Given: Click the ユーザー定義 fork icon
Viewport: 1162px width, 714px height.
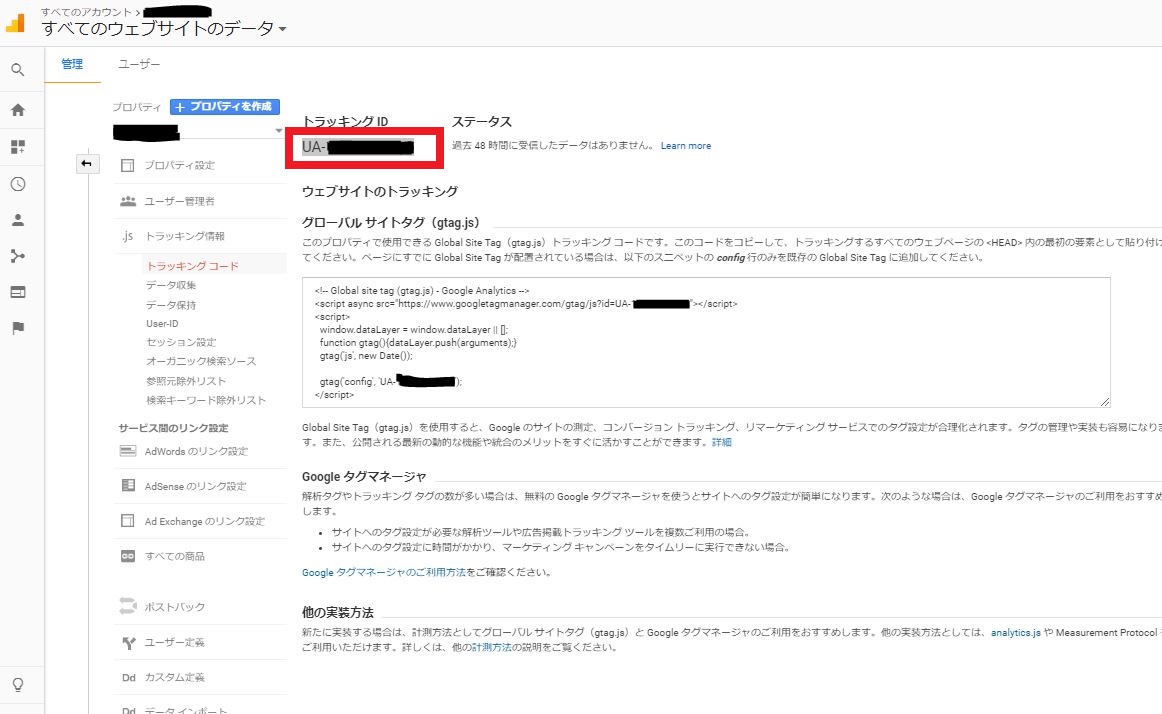Looking at the screenshot, I should (128, 643).
